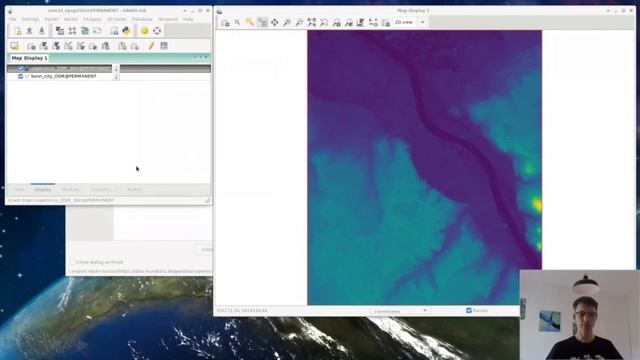
Task: Switch to the Display tab
Action: tap(42, 190)
